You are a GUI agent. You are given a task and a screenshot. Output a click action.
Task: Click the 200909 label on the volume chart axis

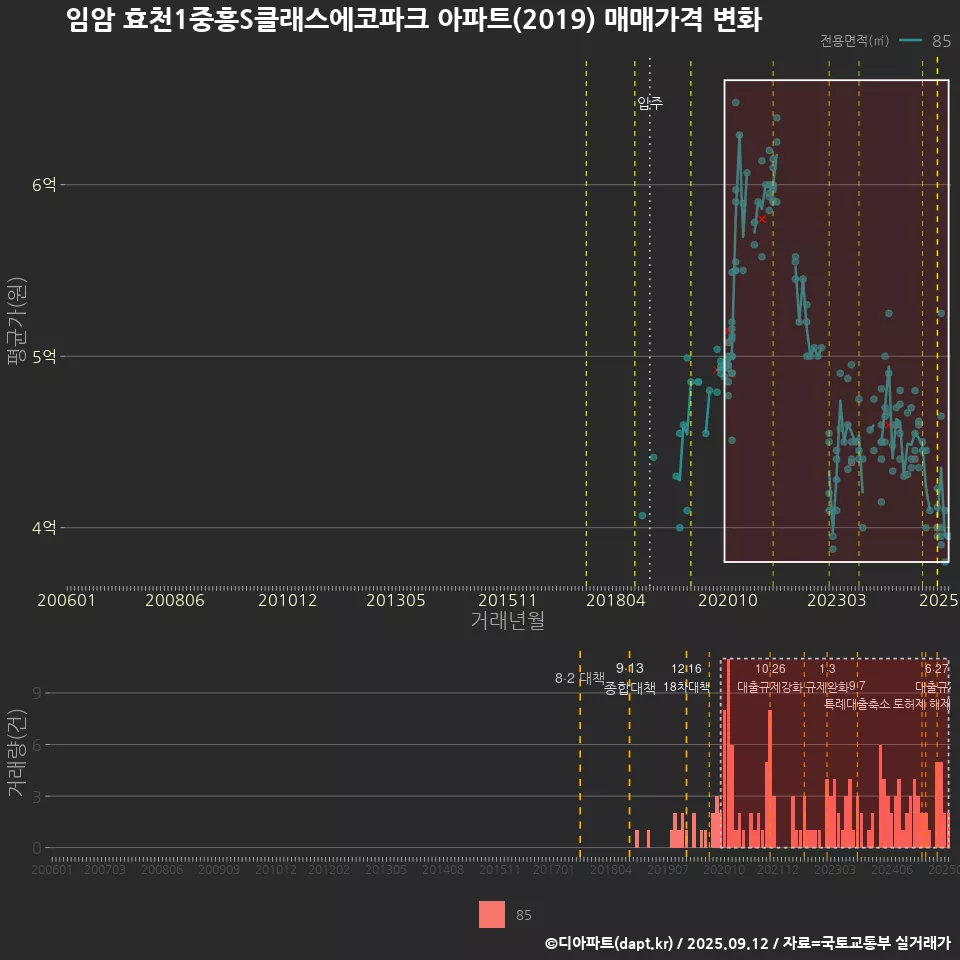(219, 869)
